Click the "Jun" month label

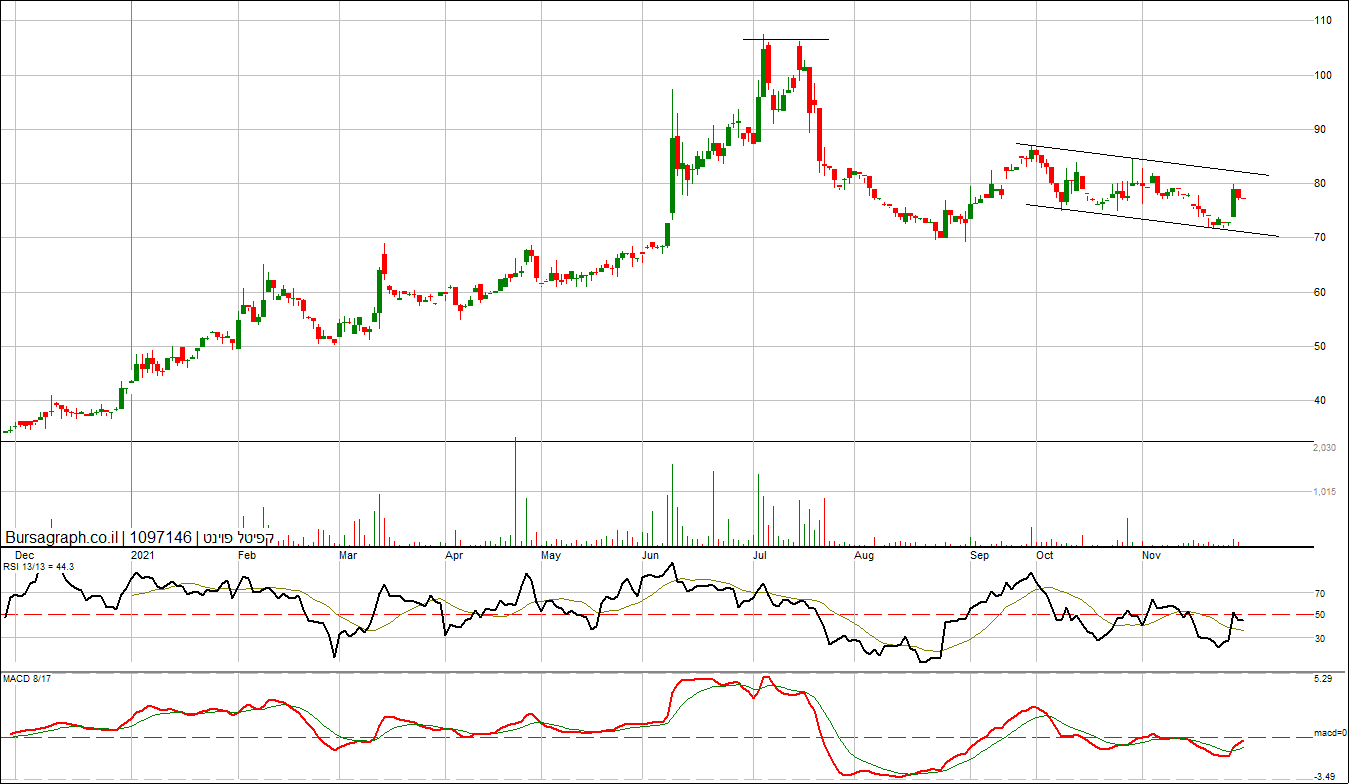(x=650, y=554)
